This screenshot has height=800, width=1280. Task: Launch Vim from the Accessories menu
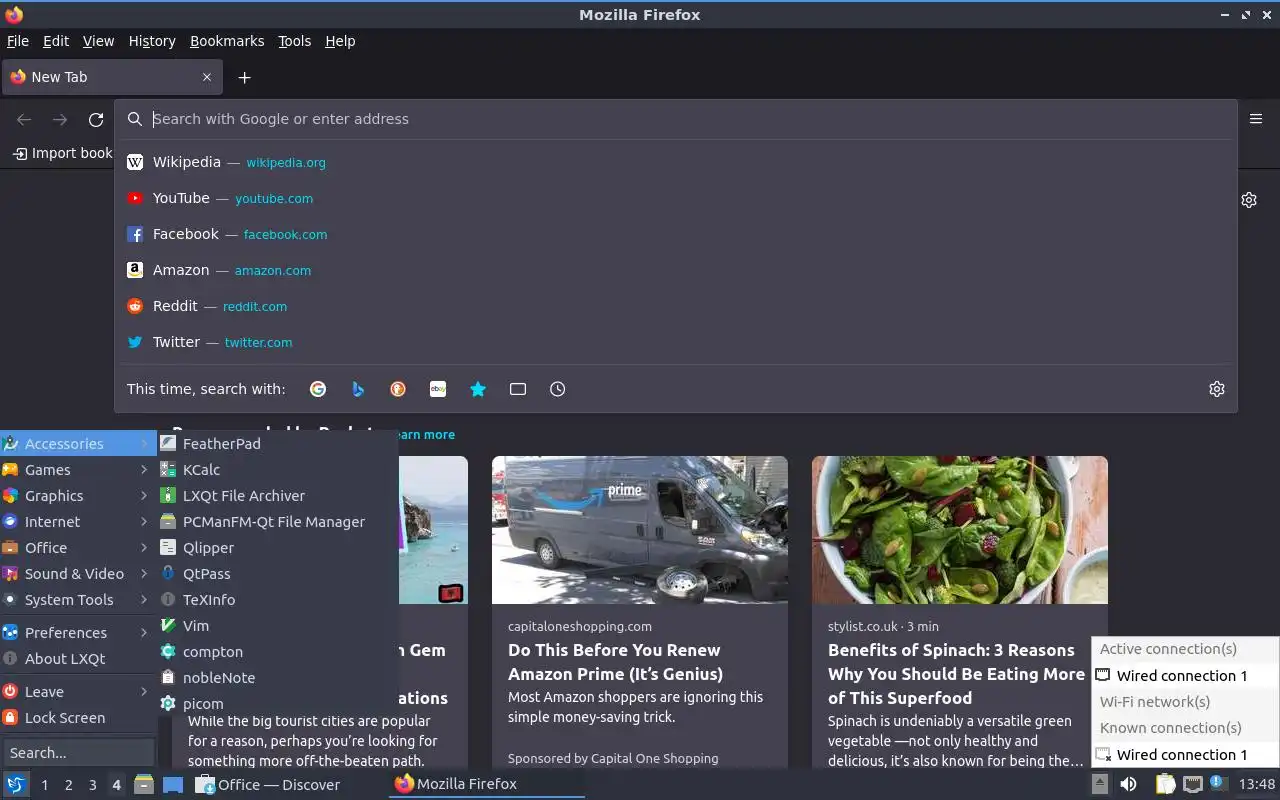click(x=277, y=625)
